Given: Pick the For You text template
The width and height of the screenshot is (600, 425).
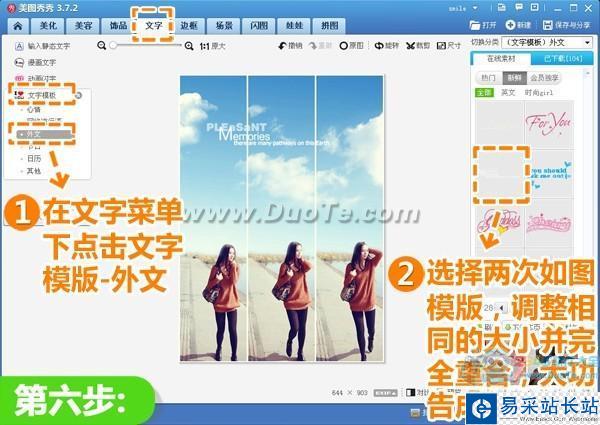Looking at the screenshot, I should click(x=549, y=124).
